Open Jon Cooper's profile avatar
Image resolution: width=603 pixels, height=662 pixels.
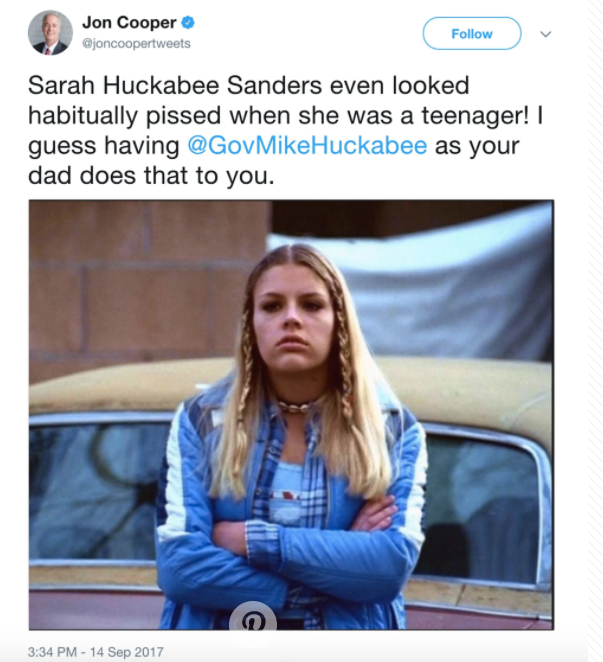(x=50, y=33)
